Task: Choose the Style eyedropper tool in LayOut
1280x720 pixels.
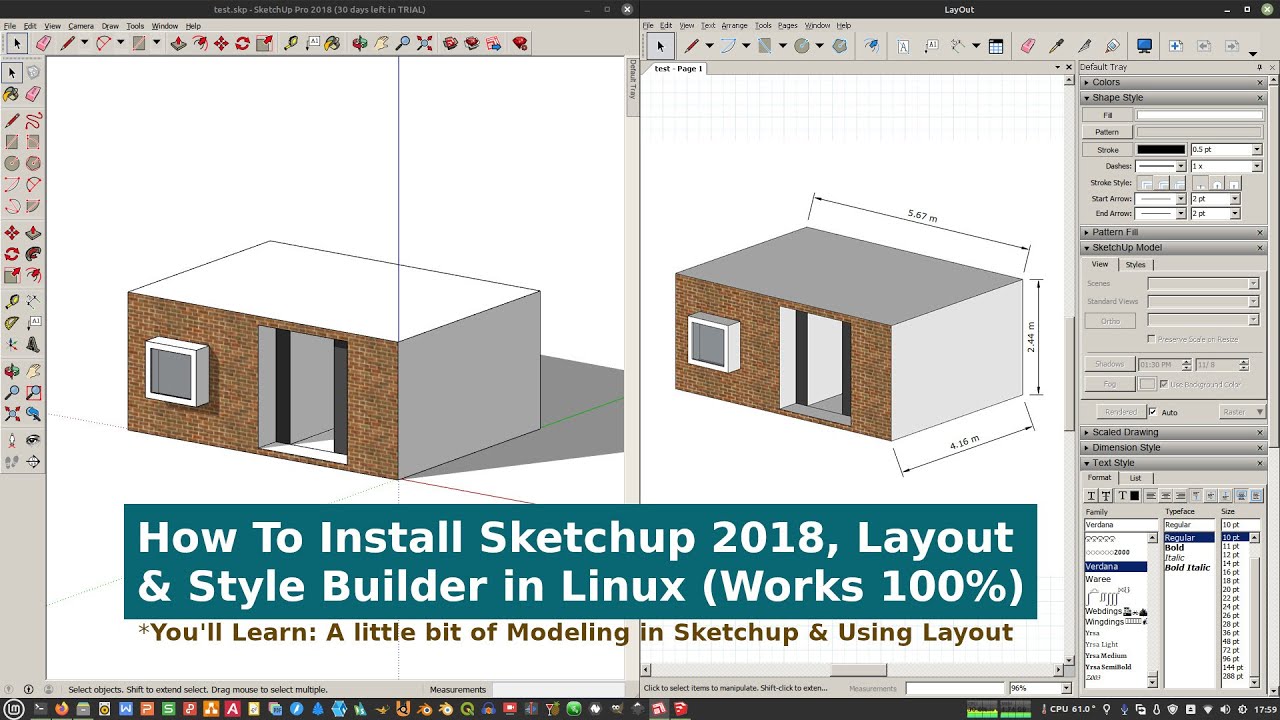Action: point(1056,46)
